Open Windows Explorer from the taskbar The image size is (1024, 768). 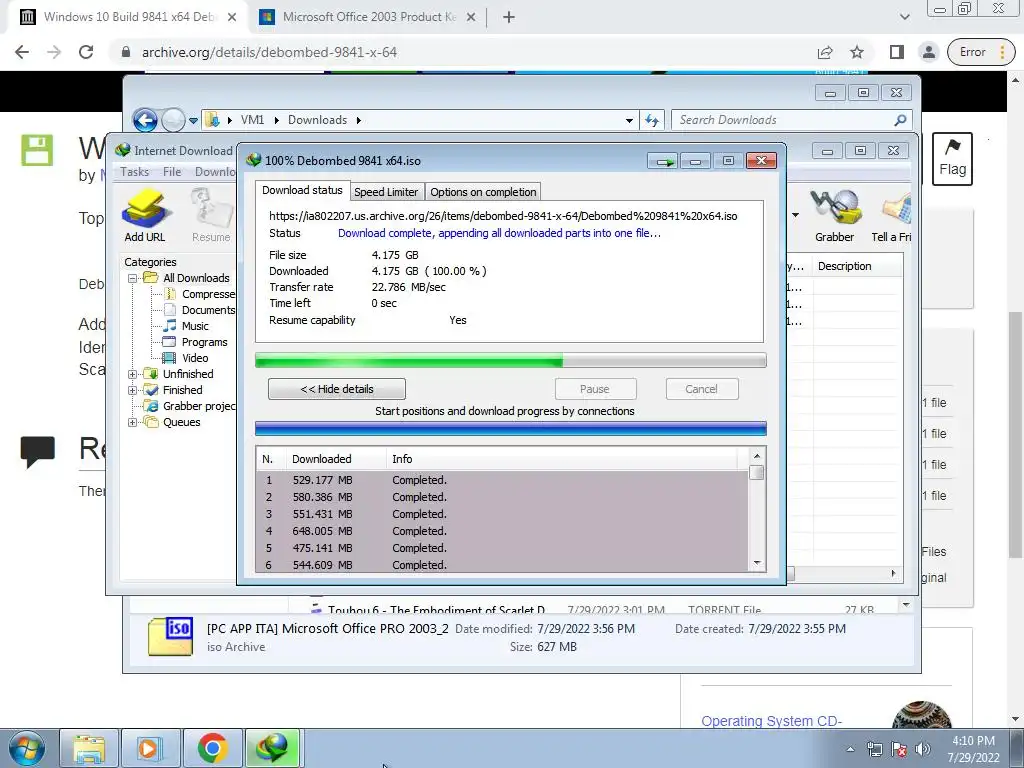[89, 748]
